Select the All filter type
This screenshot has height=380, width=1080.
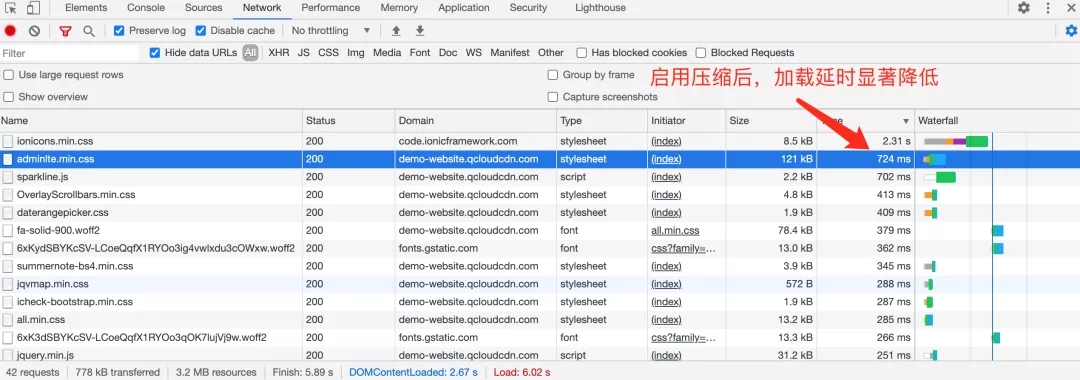(250, 53)
